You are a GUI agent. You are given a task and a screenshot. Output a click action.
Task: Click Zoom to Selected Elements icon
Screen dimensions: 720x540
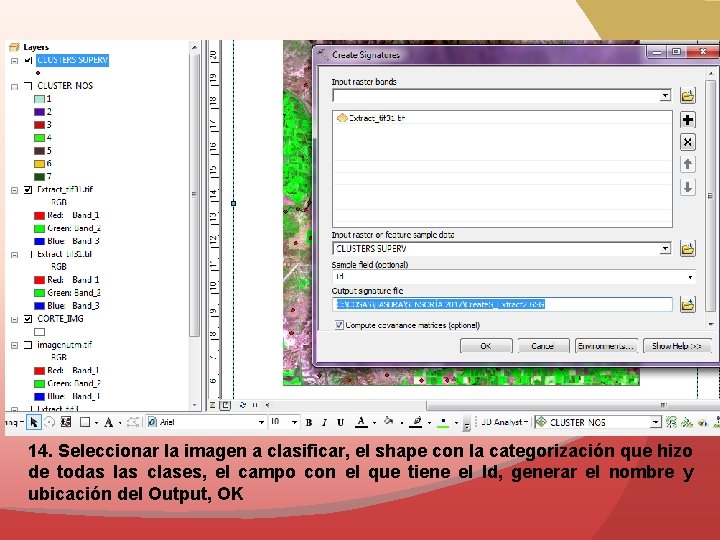click(66, 422)
